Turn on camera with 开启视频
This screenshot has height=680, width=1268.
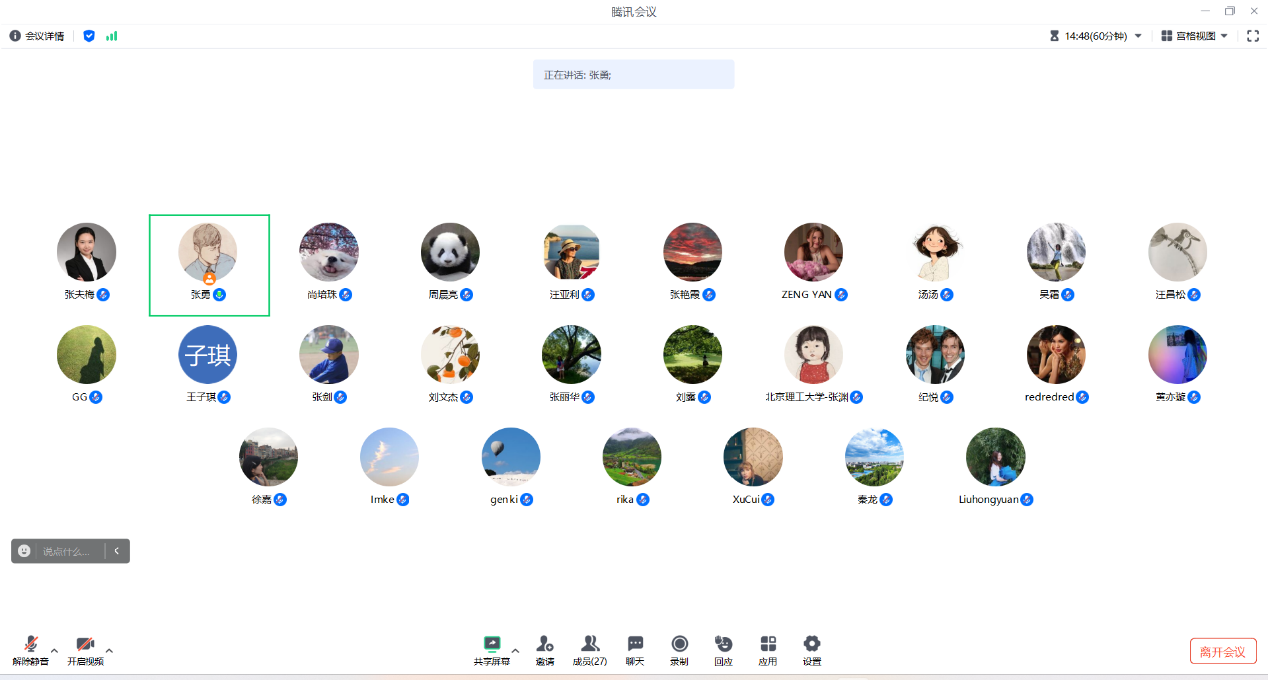tap(85, 644)
